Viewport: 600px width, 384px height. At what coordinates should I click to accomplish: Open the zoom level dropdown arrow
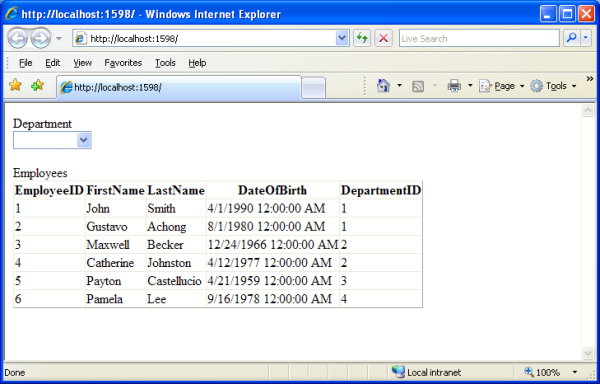(574, 372)
